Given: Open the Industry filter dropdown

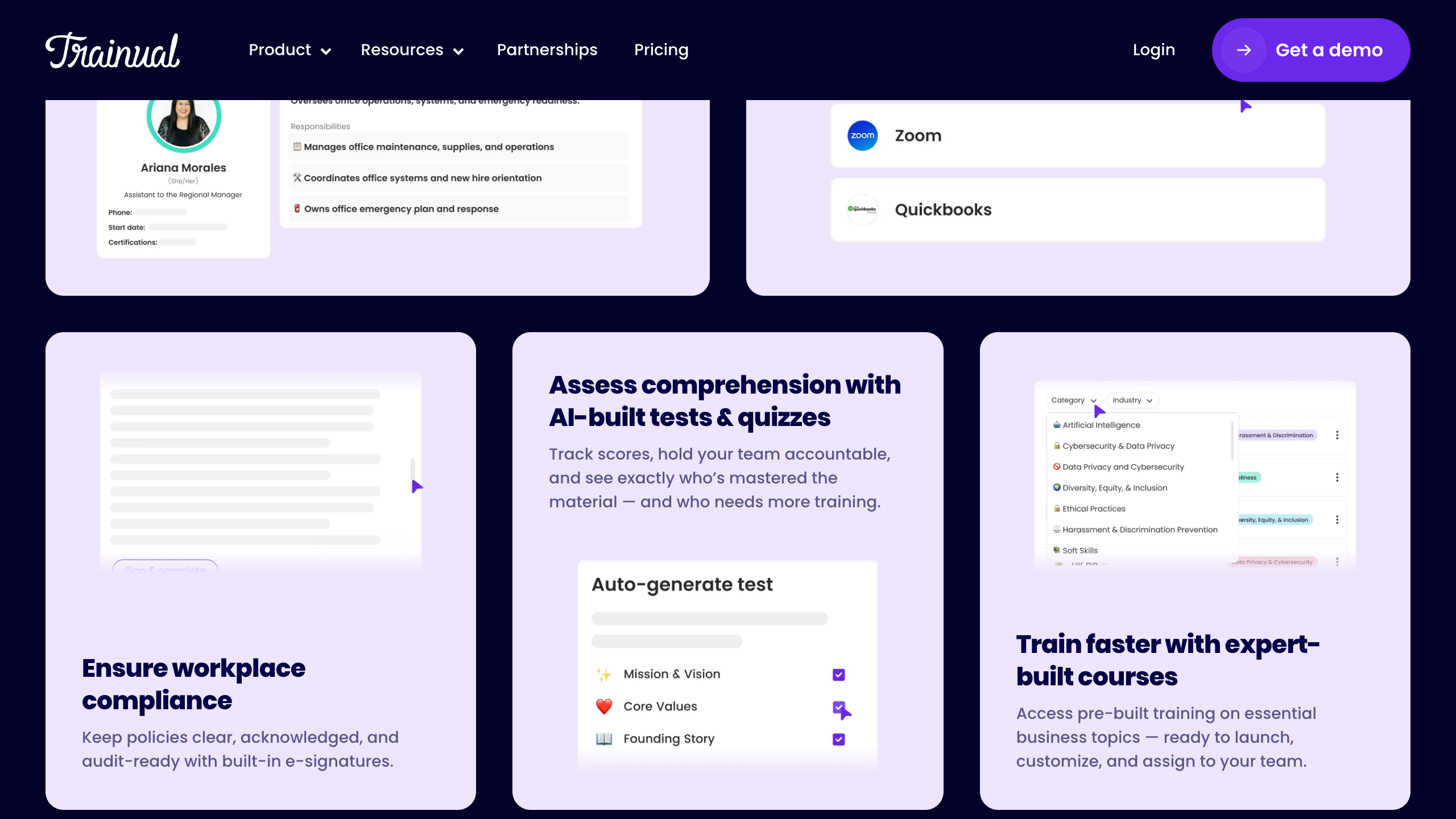Looking at the screenshot, I should pyautogui.click(x=1132, y=400).
